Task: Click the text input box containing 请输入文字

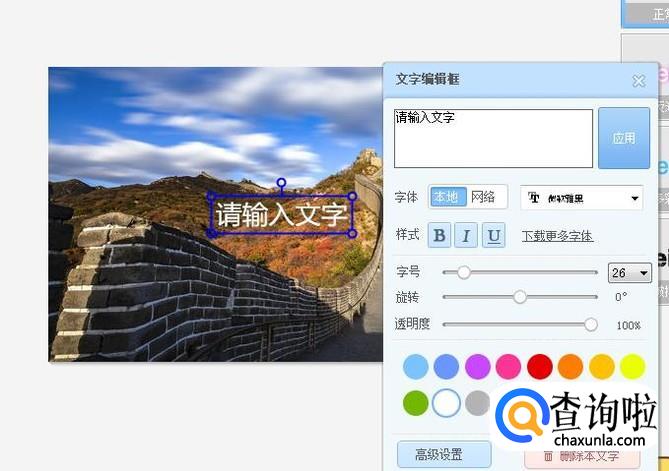Action: tap(493, 138)
